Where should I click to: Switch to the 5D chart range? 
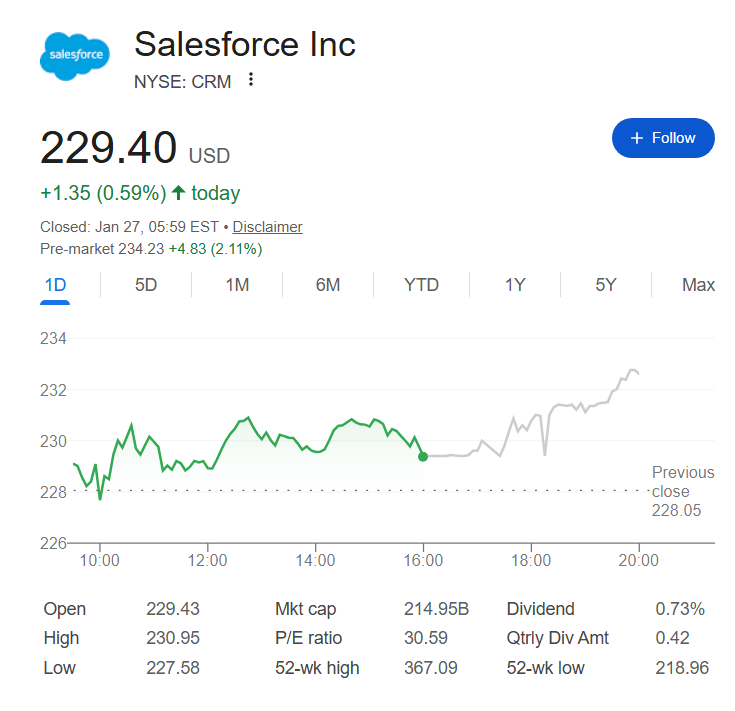pos(146,285)
